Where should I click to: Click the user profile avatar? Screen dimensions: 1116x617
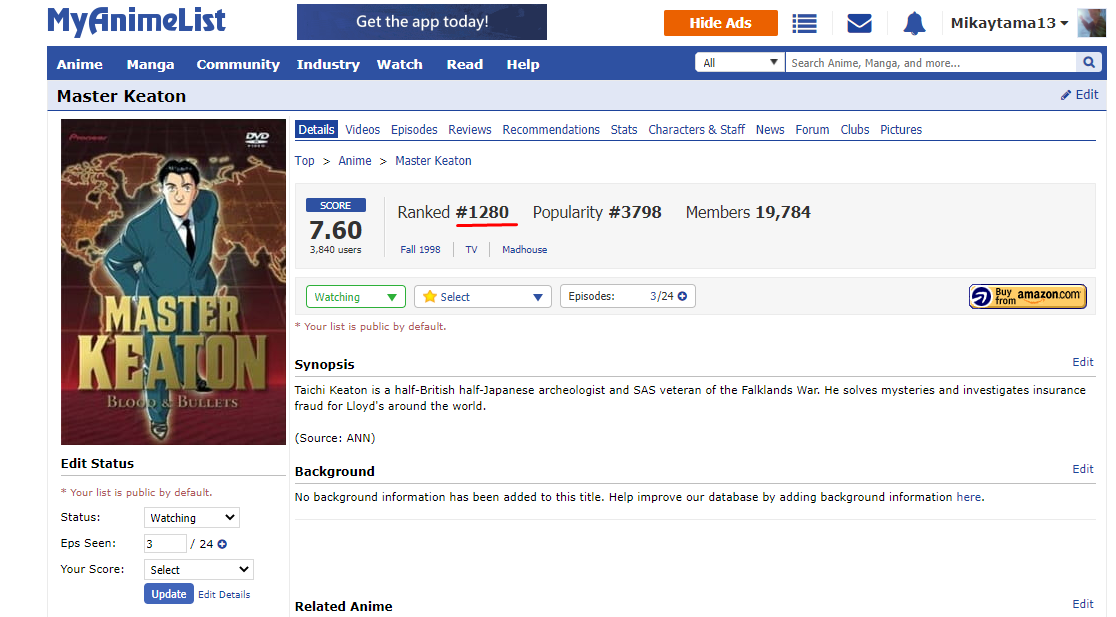tap(1091, 23)
